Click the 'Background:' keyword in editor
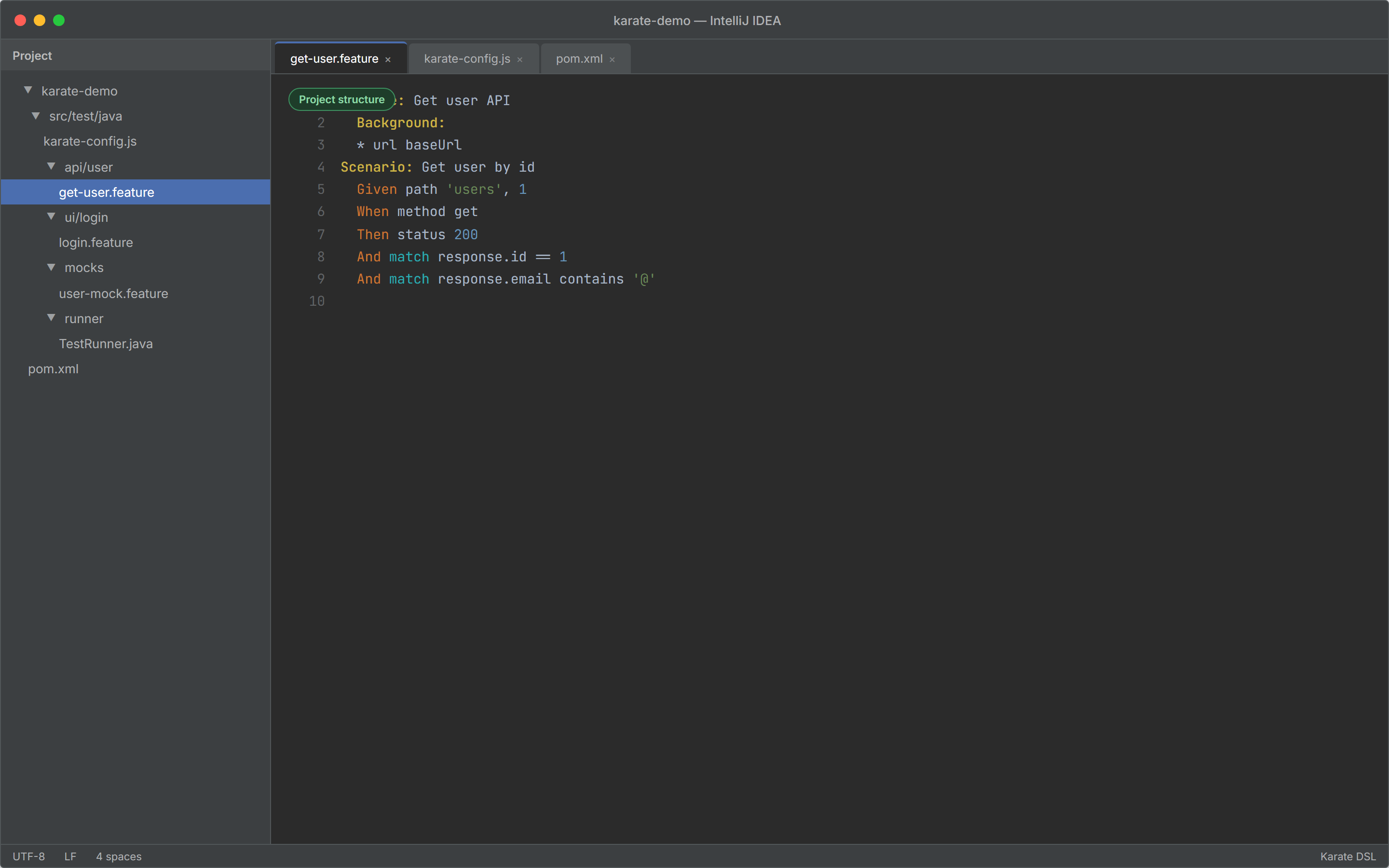This screenshot has width=1389, height=868. click(x=401, y=123)
